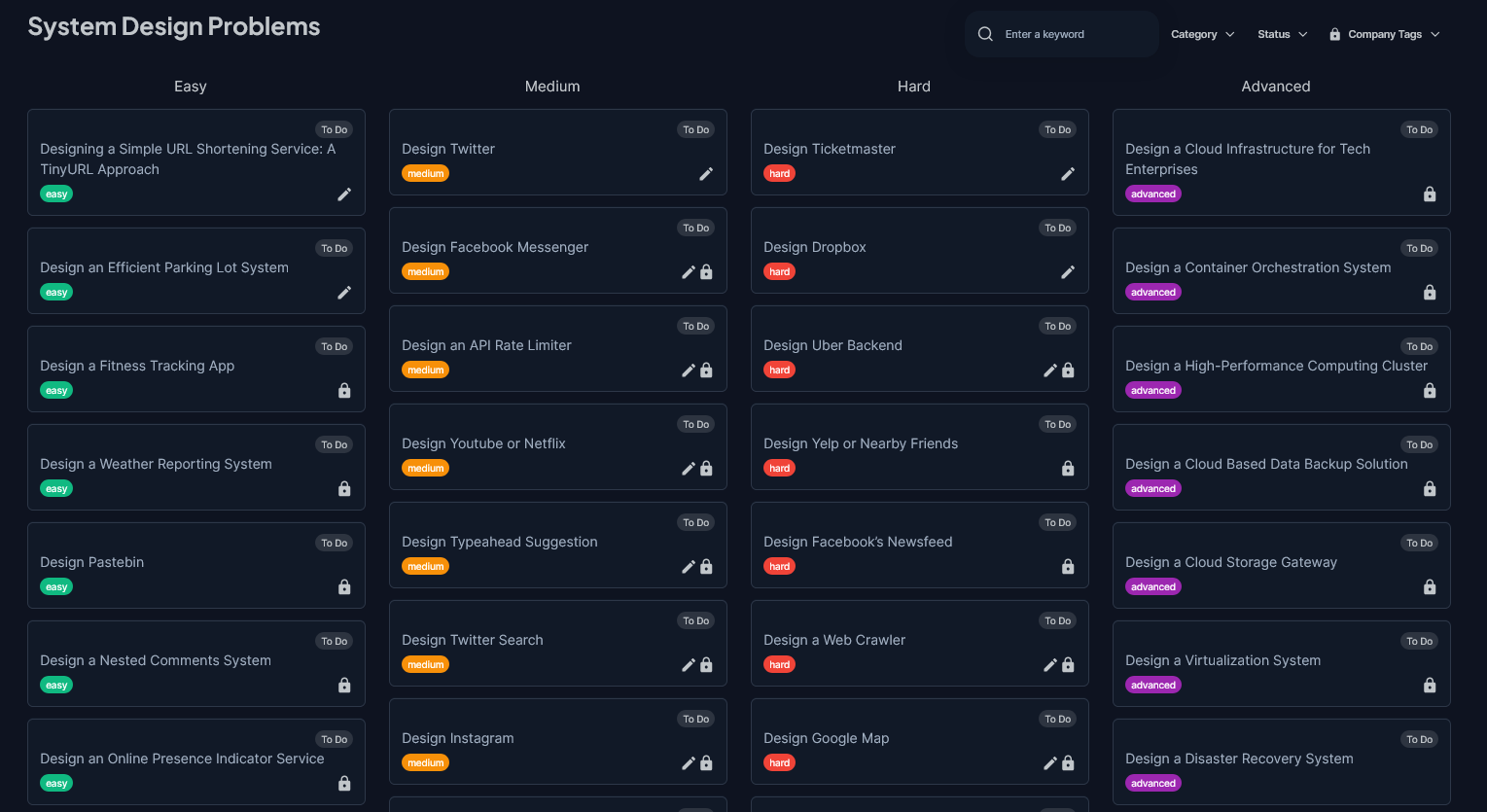Click the pencil icon on Design Twitter card
1487x812 pixels.
coord(706,174)
